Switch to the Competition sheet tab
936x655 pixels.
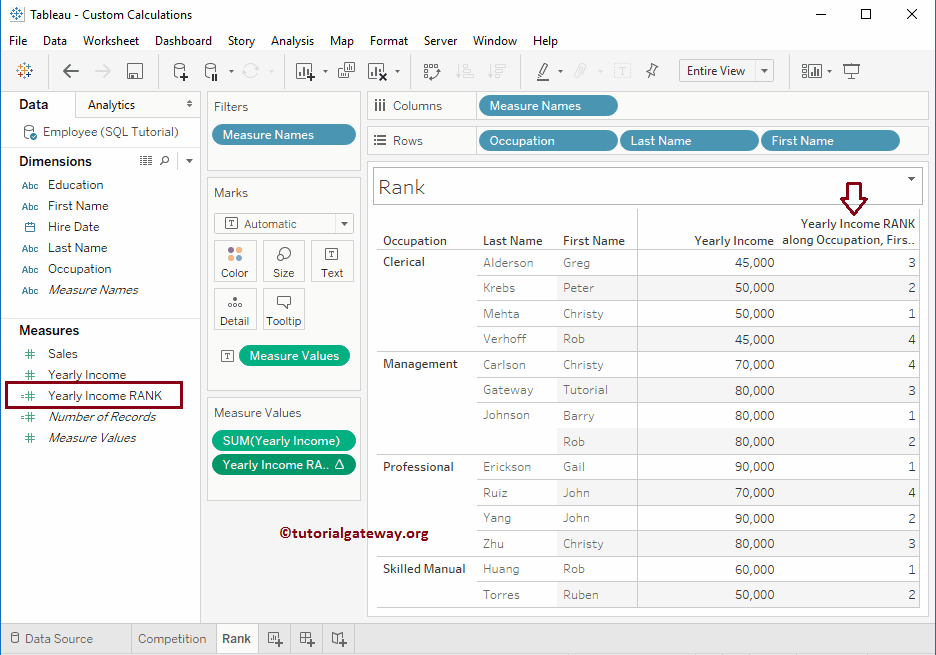click(172, 639)
